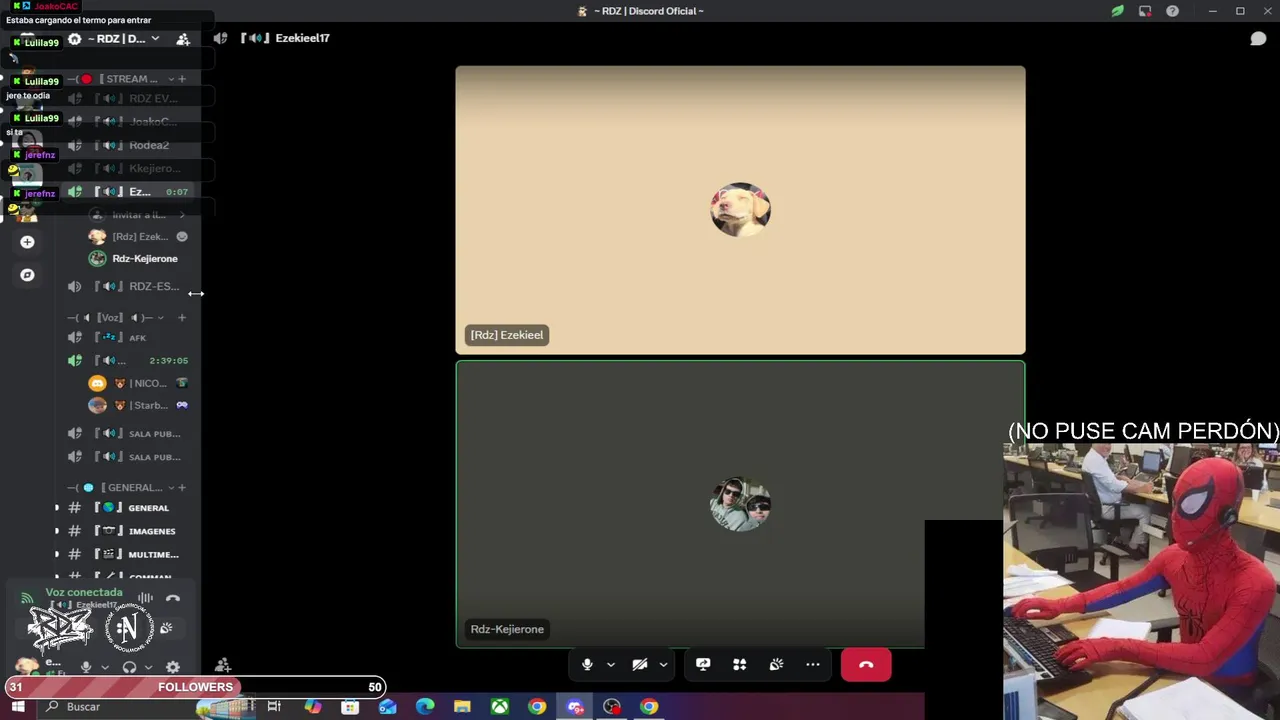Open headphone output options in user panel

(148, 668)
